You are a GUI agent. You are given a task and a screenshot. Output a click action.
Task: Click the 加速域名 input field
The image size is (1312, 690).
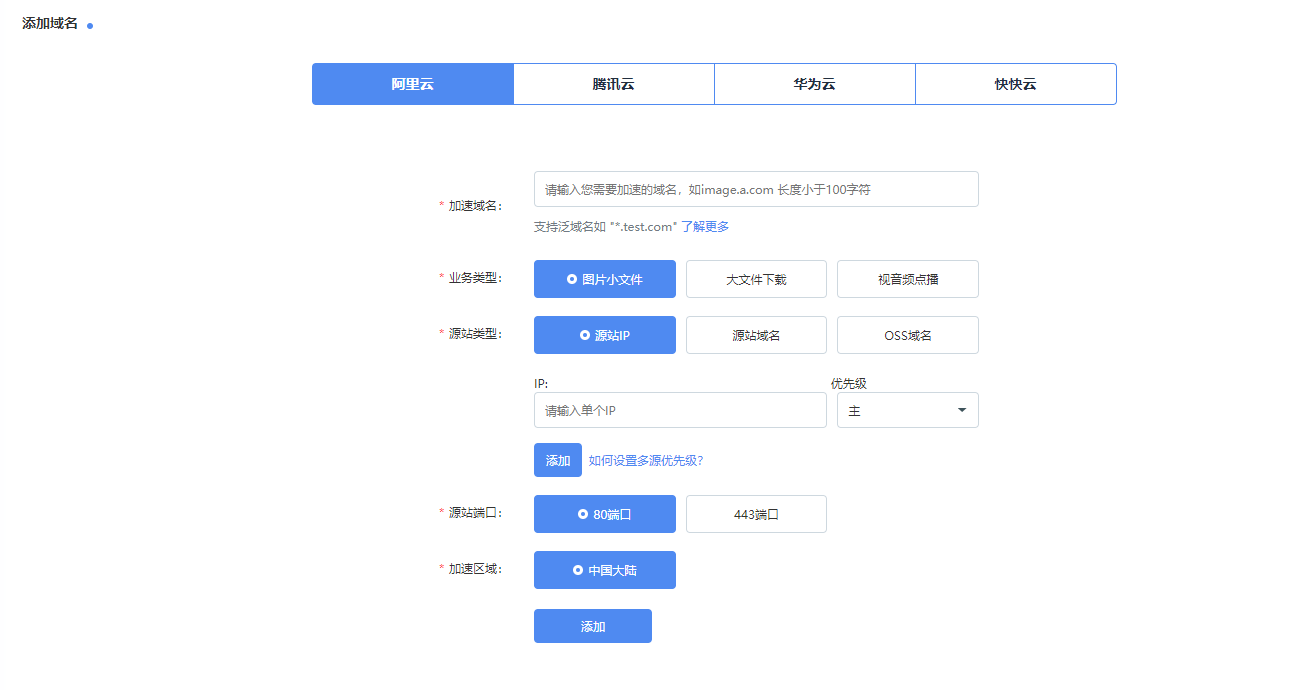click(x=755, y=189)
